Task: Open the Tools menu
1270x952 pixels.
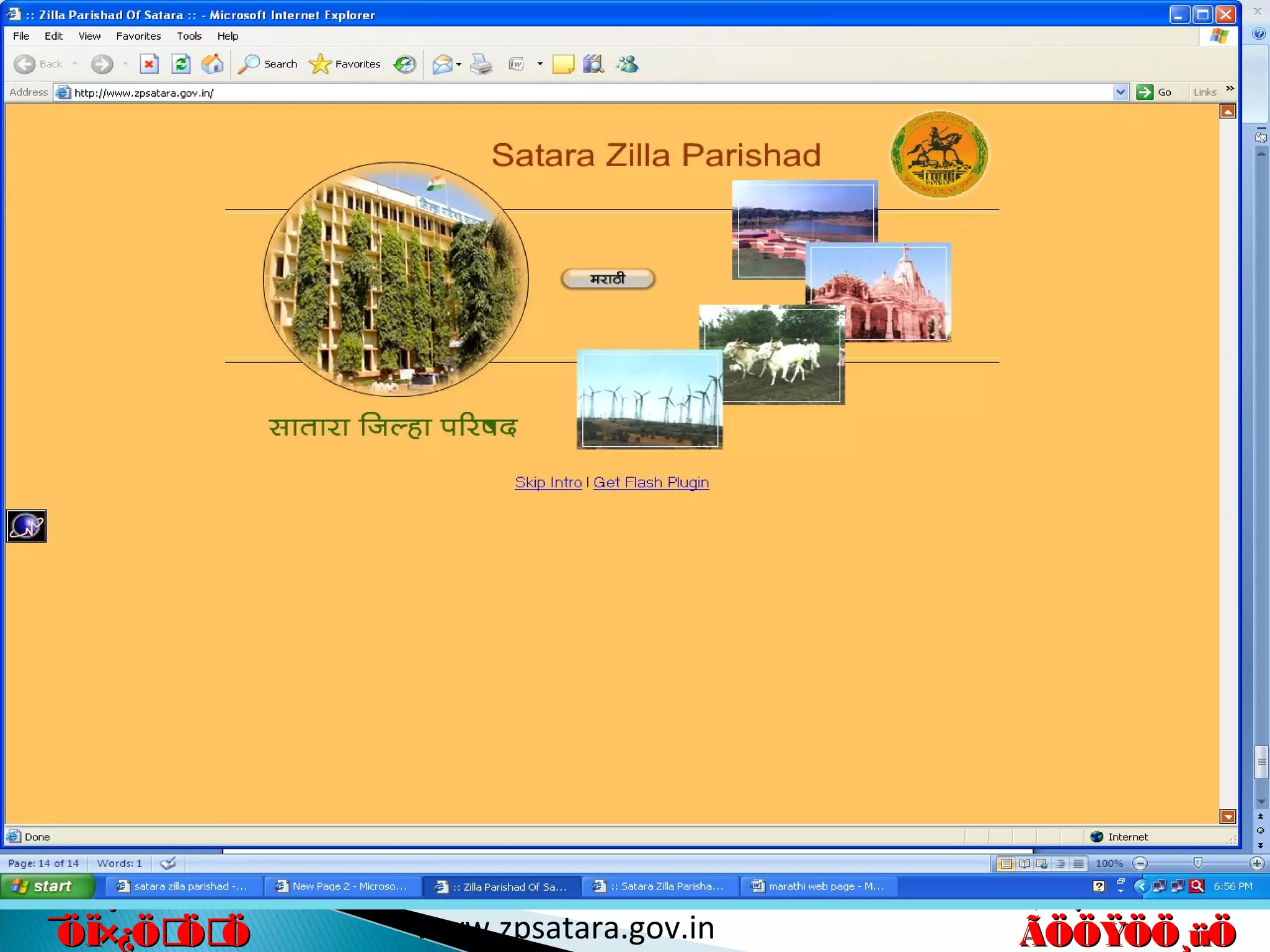Action: 189,36
